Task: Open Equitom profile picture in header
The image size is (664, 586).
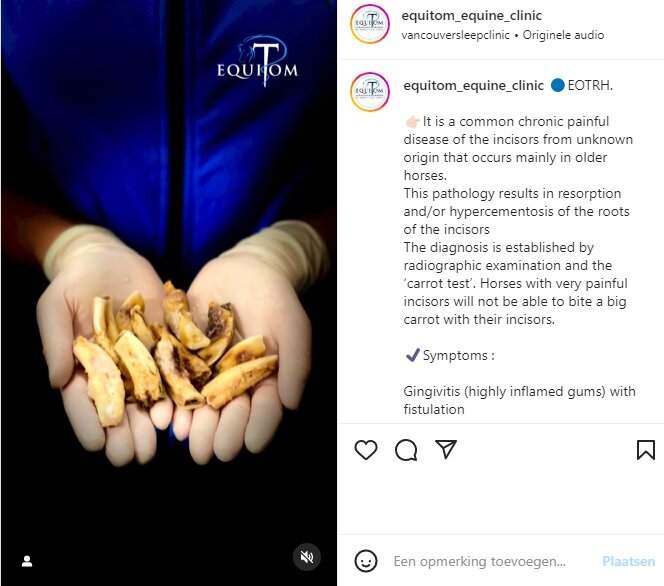Action: pyautogui.click(x=370, y=24)
